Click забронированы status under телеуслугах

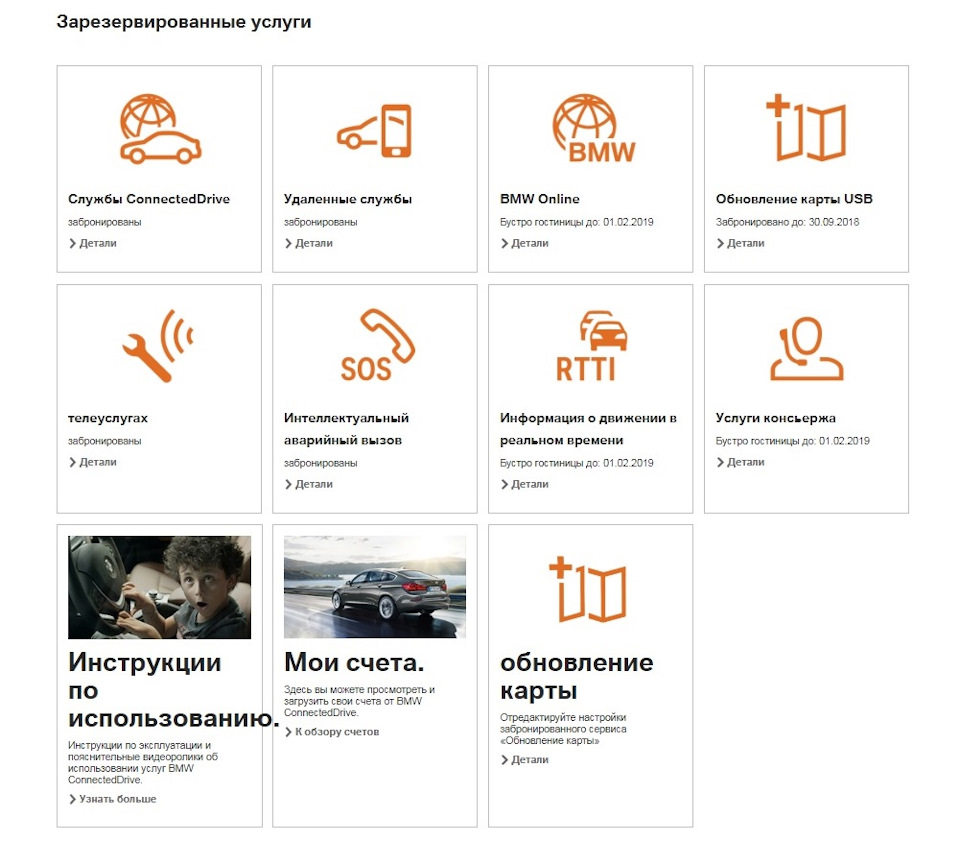click(x=105, y=441)
